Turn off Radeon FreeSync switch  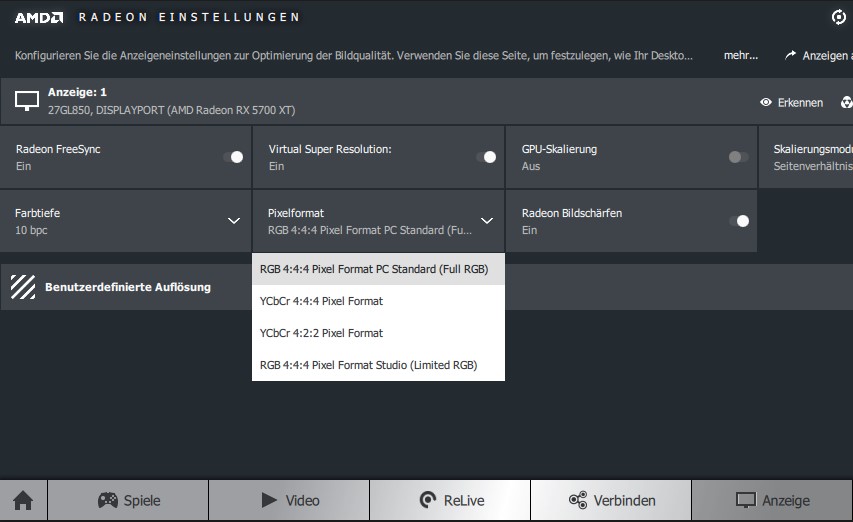point(233,157)
